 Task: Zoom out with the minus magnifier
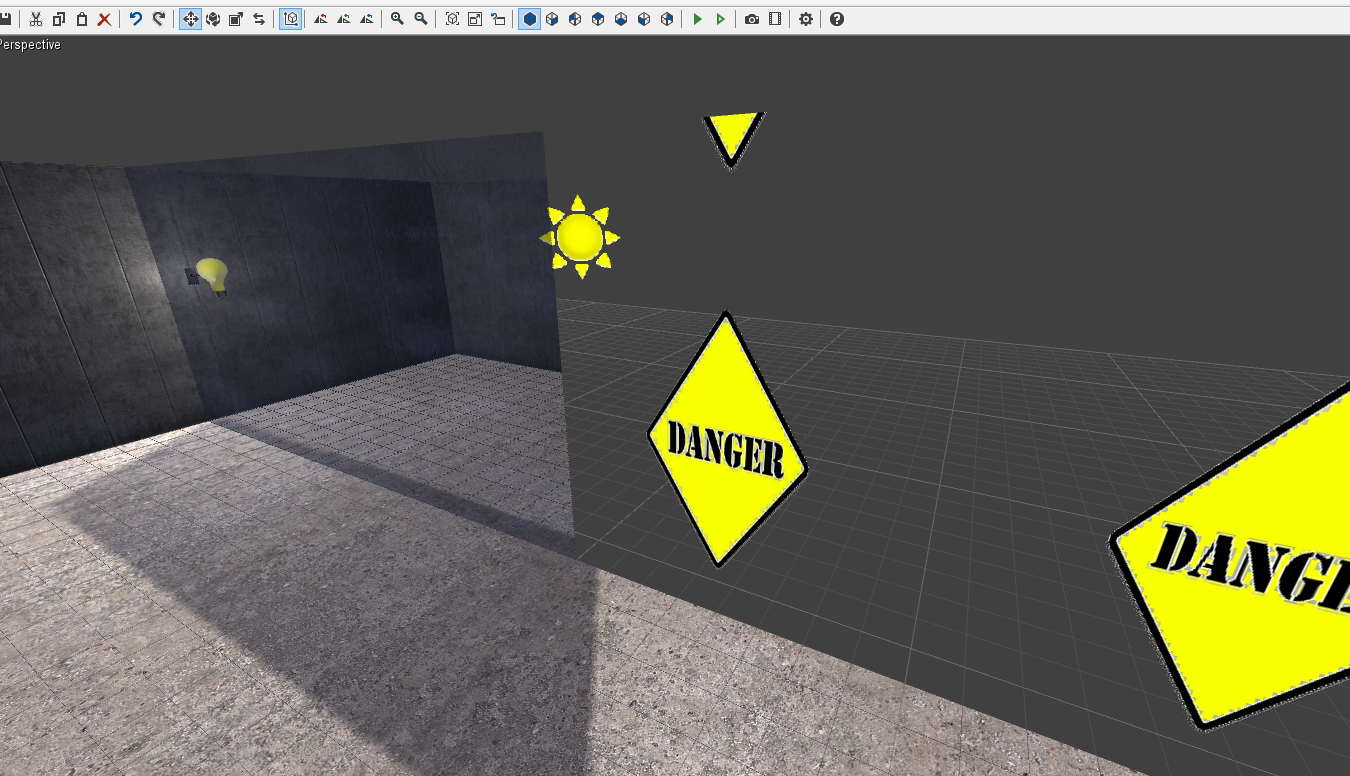click(x=421, y=19)
